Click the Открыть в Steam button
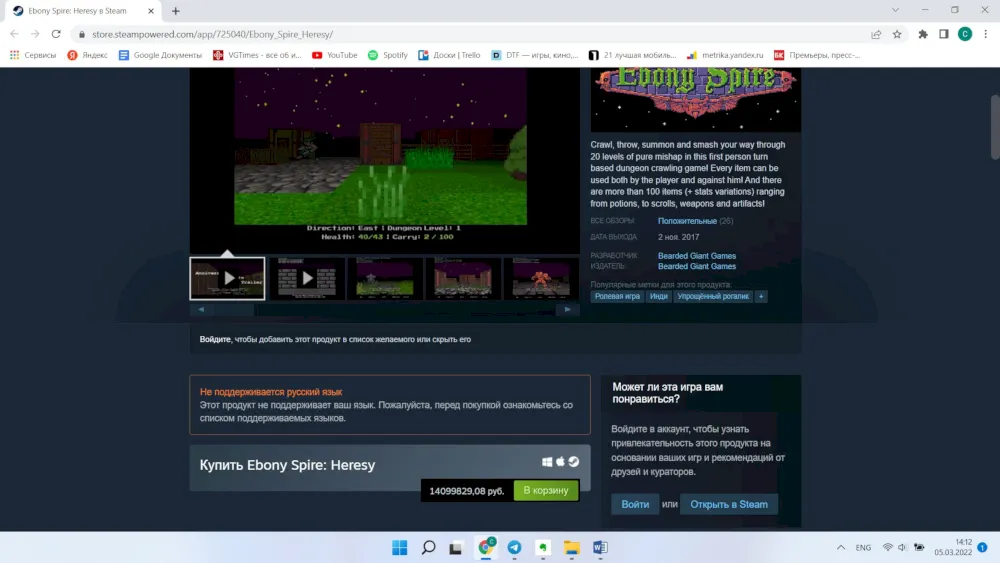The height and width of the screenshot is (563, 1000). [x=729, y=504]
